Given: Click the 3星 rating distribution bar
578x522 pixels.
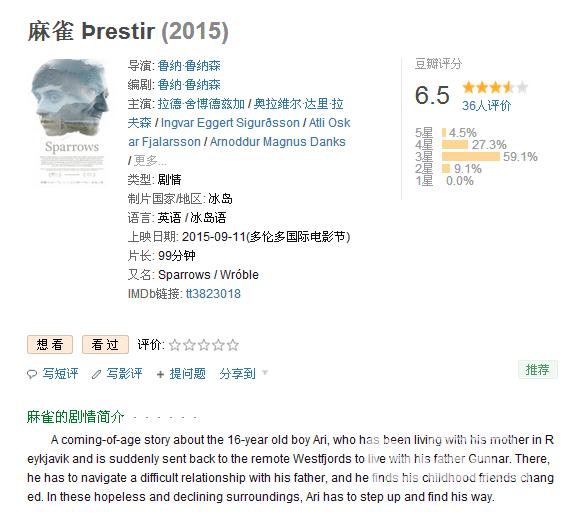Looking at the screenshot, I should (x=471, y=157).
